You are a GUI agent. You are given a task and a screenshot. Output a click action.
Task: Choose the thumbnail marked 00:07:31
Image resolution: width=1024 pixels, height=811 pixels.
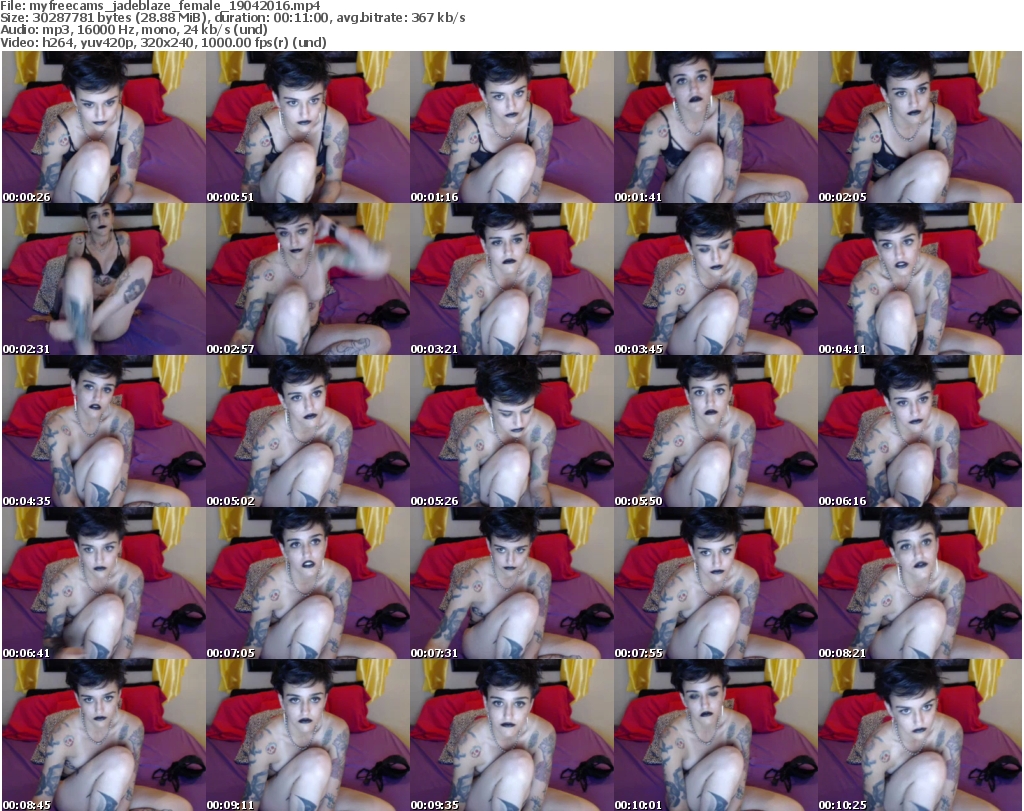(511, 584)
